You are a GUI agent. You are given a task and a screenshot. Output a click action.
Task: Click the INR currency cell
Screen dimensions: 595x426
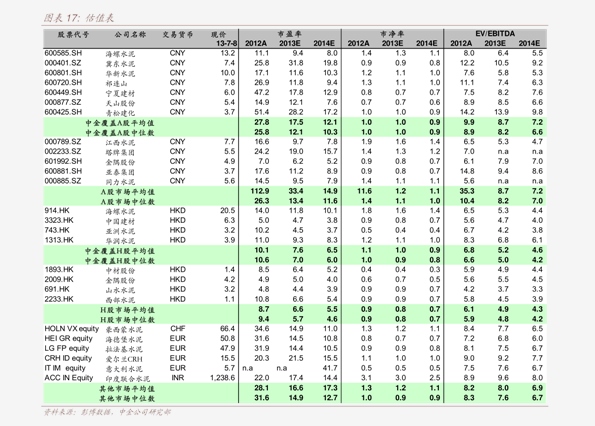178,378
